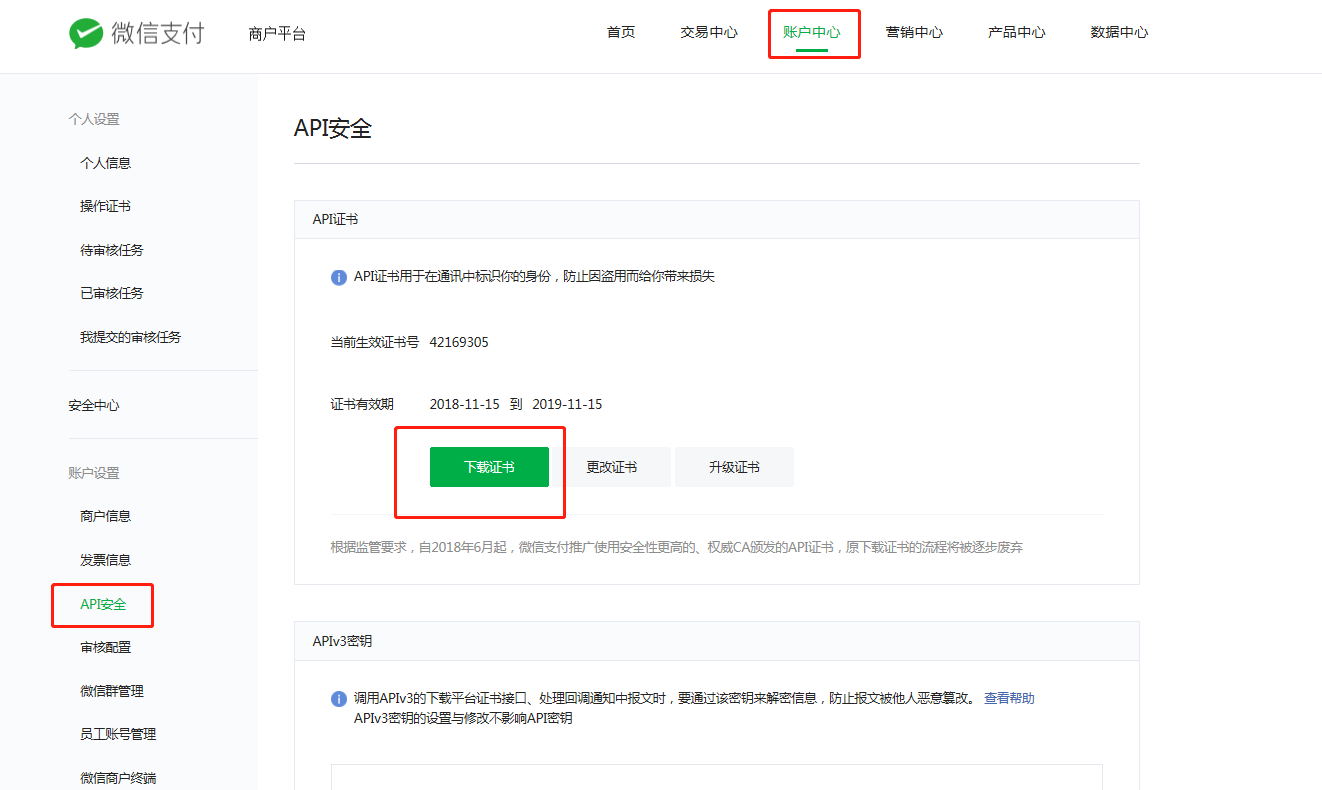
Task: Select the green API安全 sidebar item
Action: click(x=103, y=604)
